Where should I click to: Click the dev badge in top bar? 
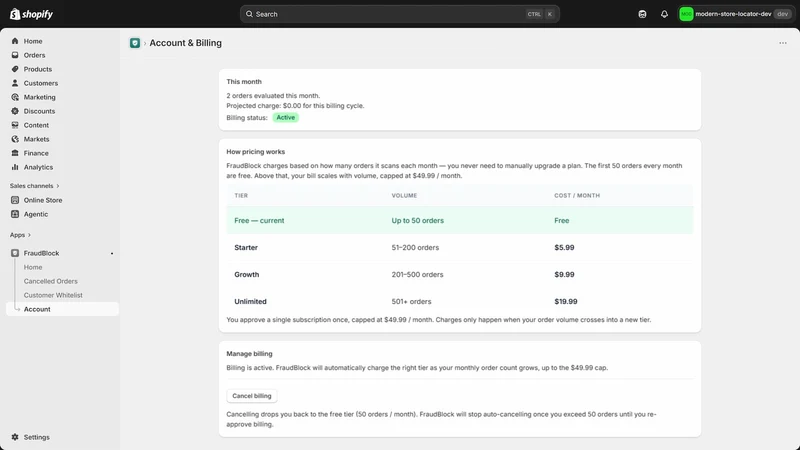[783, 14]
